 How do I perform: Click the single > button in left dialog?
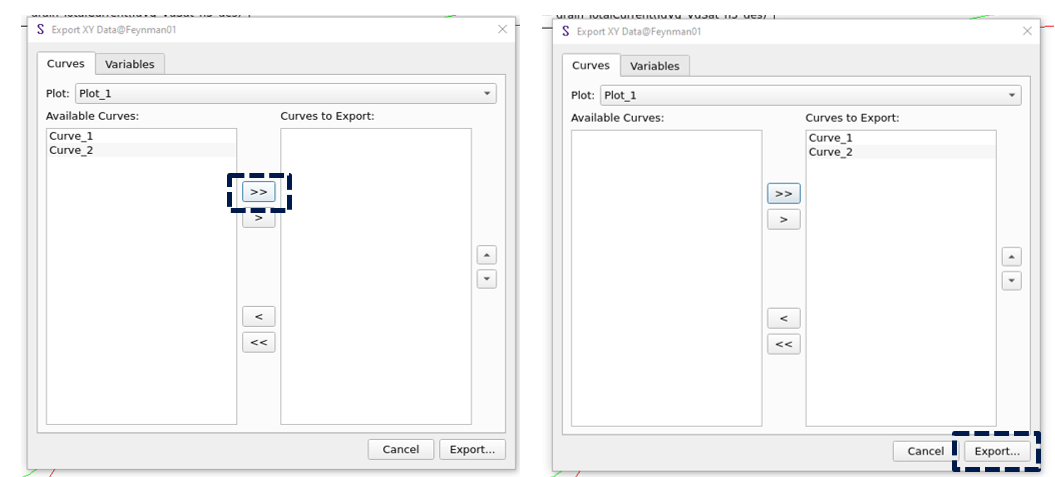(x=258, y=218)
